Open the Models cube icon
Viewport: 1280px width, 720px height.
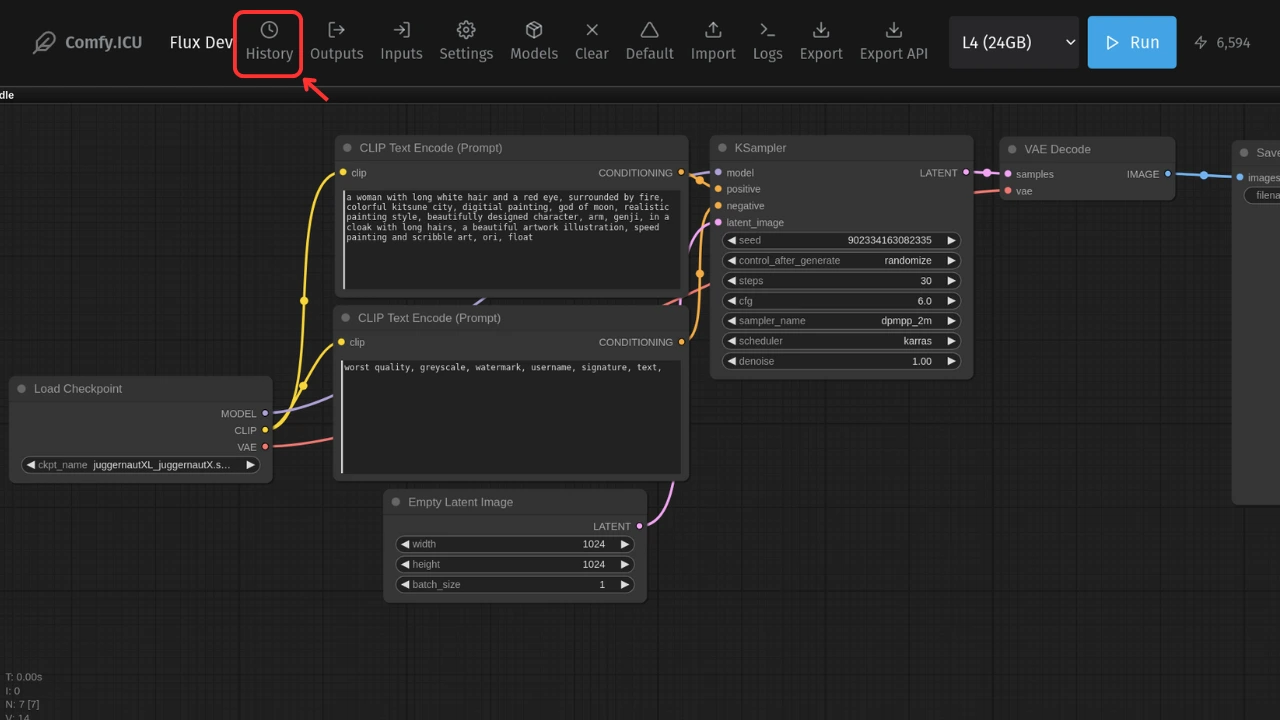point(534,30)
